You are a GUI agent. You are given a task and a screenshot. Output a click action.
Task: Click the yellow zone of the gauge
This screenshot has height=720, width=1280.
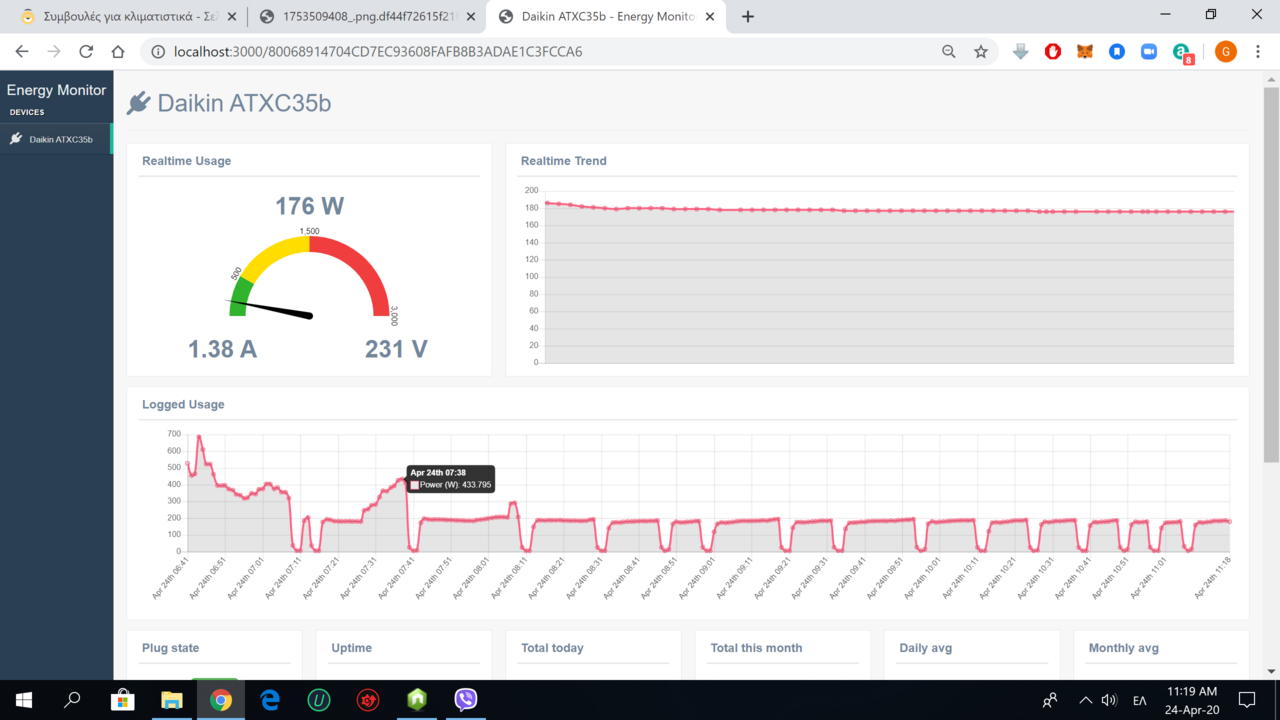click(271, 253)
